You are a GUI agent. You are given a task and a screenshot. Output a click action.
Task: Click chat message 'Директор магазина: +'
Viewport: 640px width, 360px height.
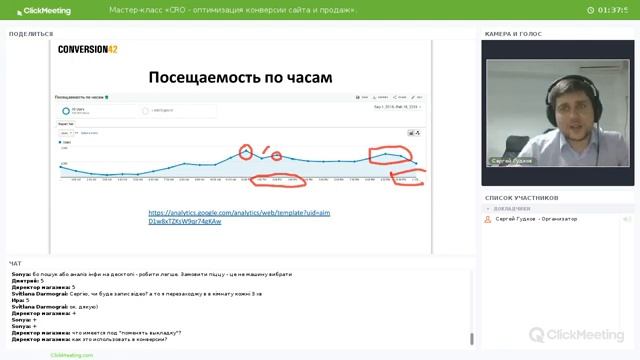(44, 313)
